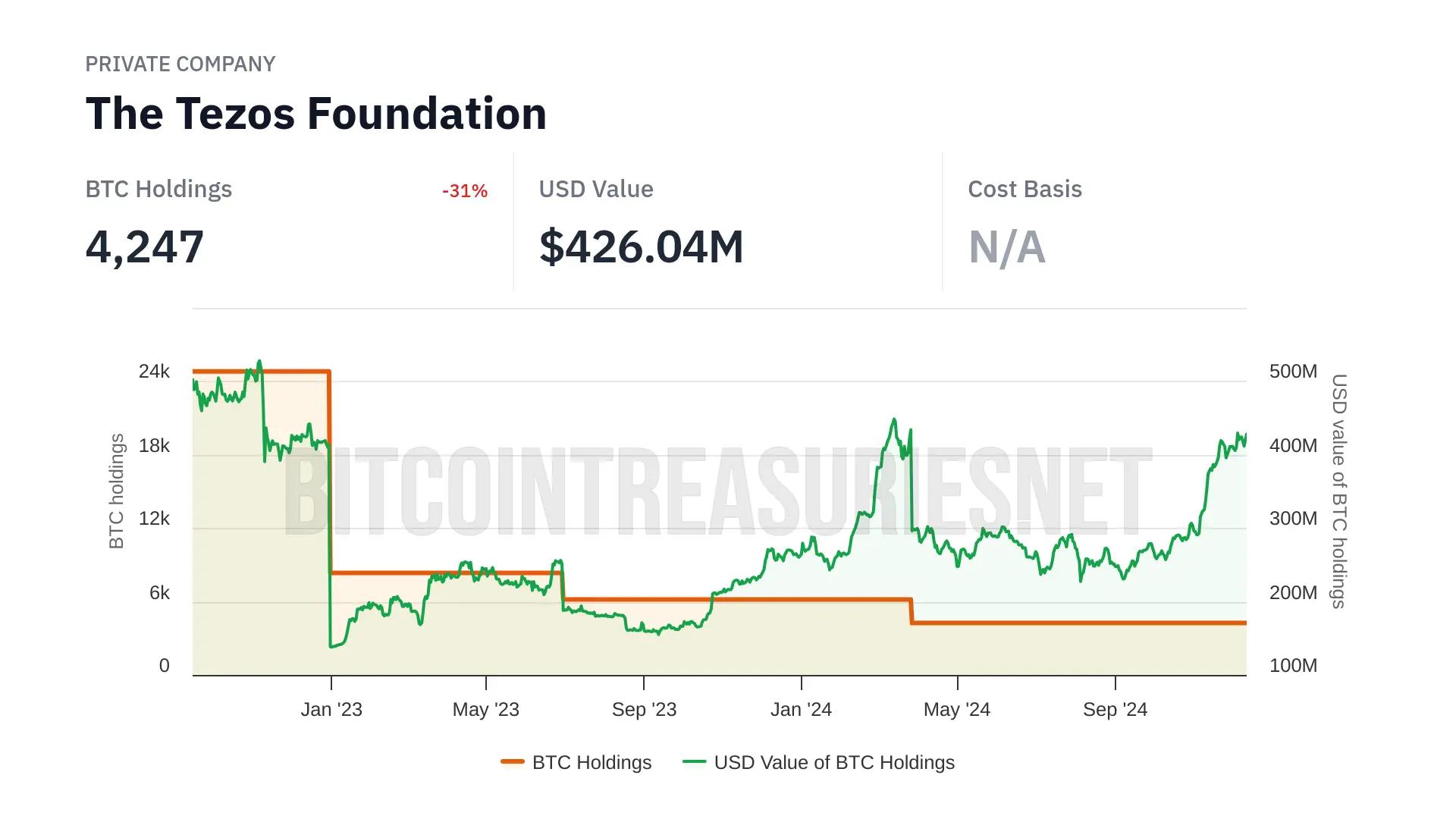
Task: Click the green USD Value legend line marker
Action: point(694,761)
